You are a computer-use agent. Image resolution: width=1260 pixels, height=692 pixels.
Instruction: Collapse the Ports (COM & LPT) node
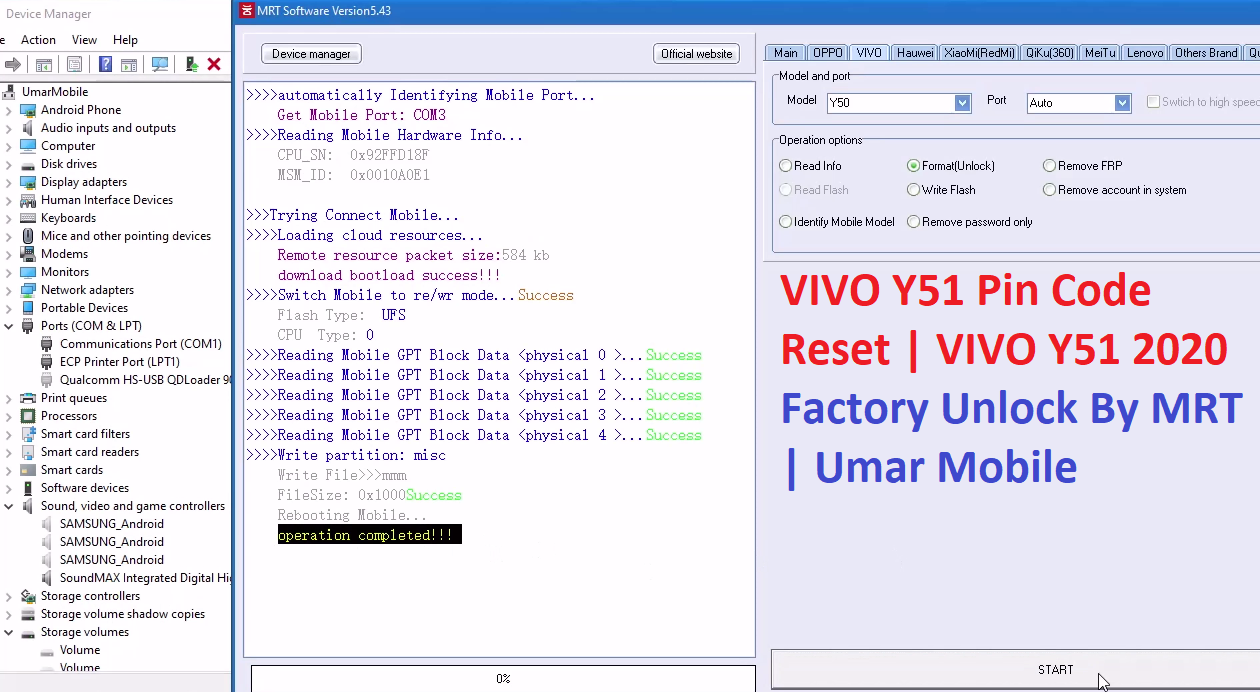tap(9, 326)
